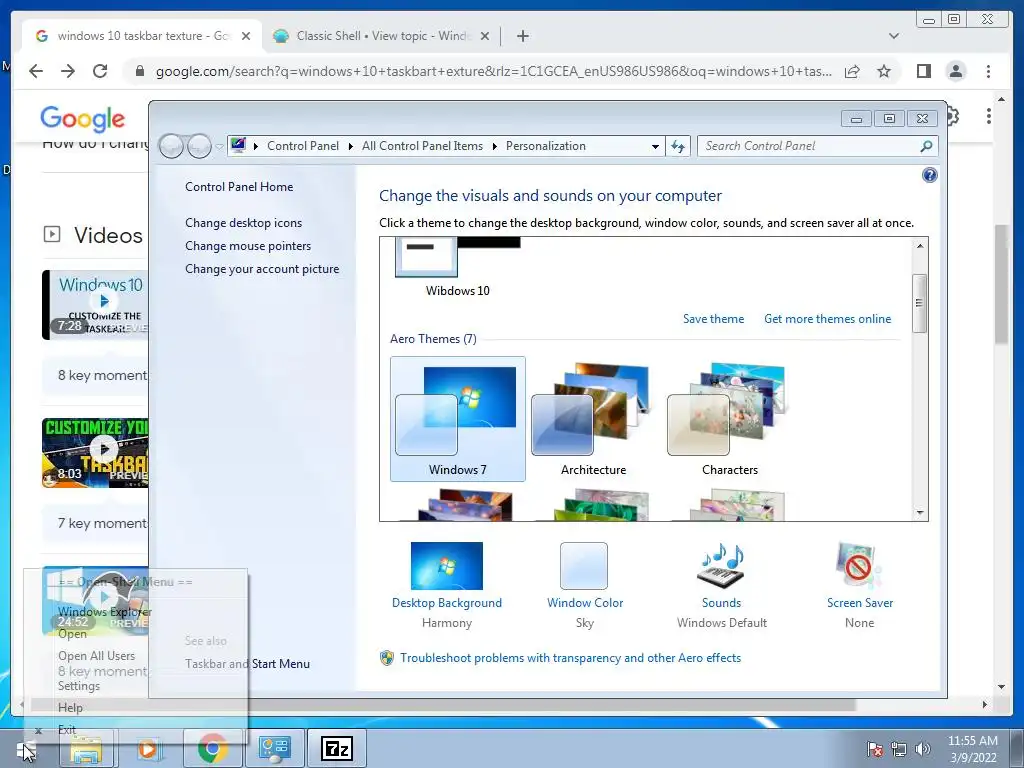Viewport: 1024px width, 768px height.
Task: Click the volume speaker tray icon
Action: [x=922, y=749]
